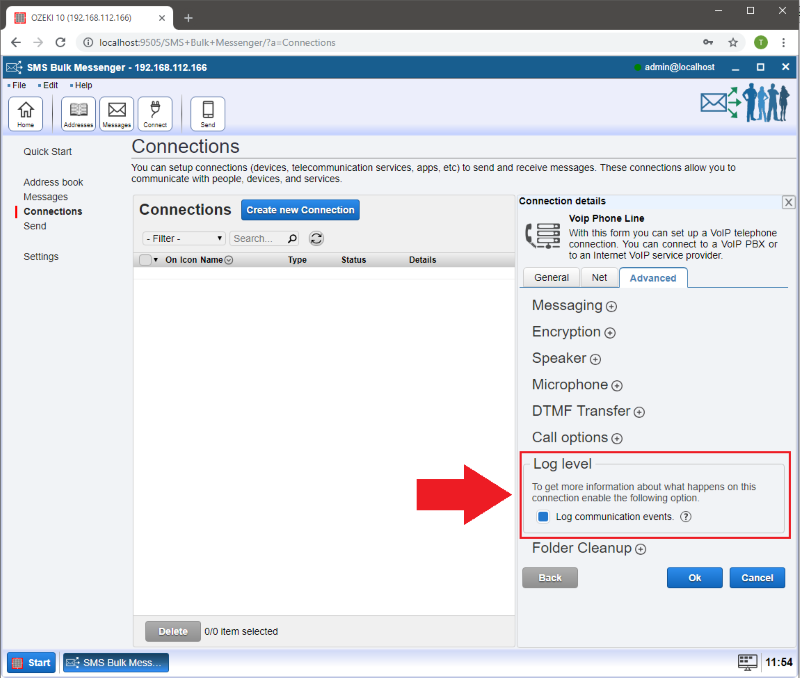Toggle Log communication events checkbox
The image size is (800, 678).
[x=543, y=517]
